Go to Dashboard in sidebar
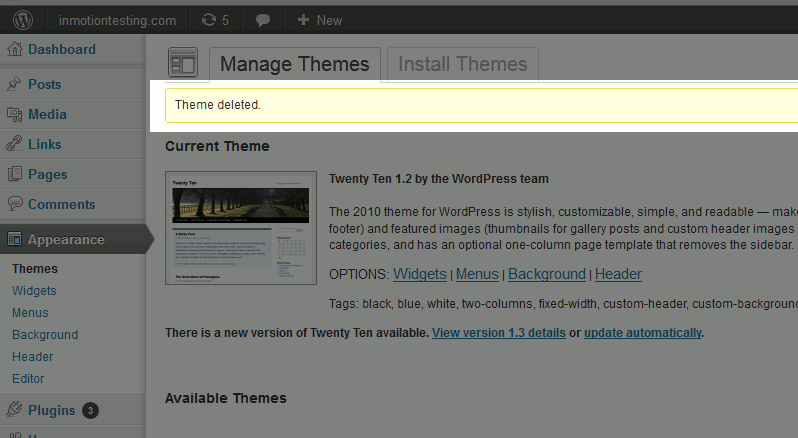This screenshot has height=438, width=798. [x=62, y=49]
